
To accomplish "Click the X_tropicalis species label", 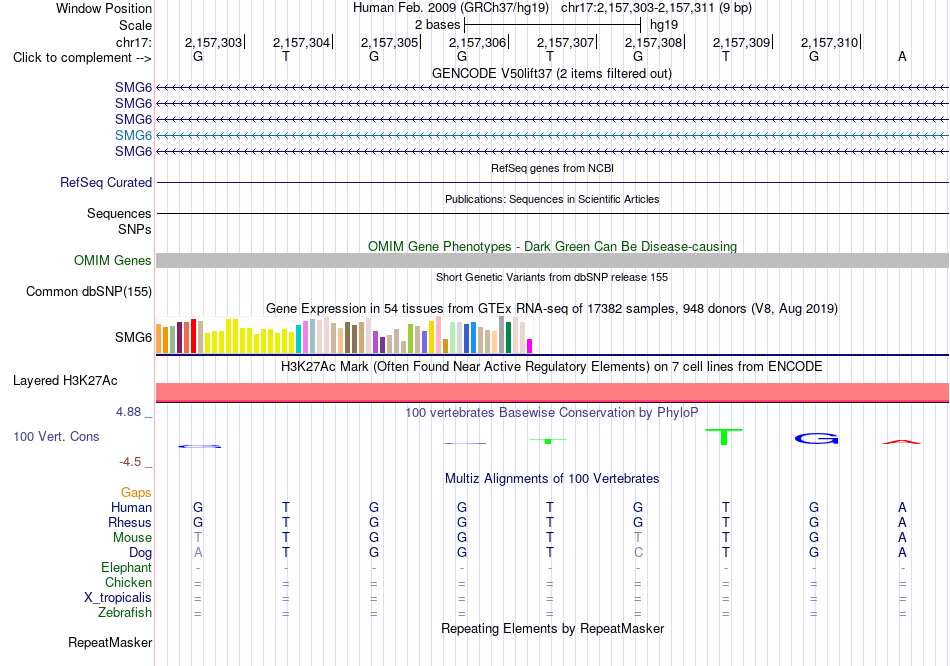I will (x=118, y=598).
